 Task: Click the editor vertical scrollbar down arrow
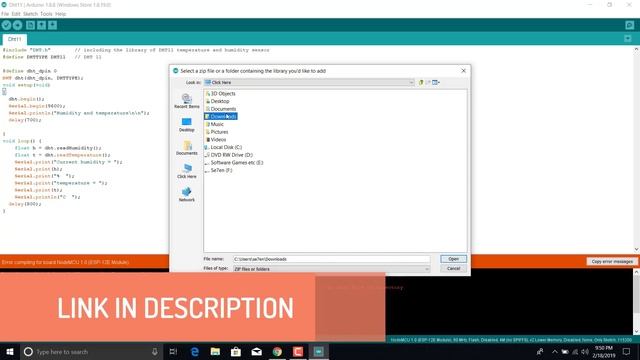pyautogui.click(x=637, y=249)
